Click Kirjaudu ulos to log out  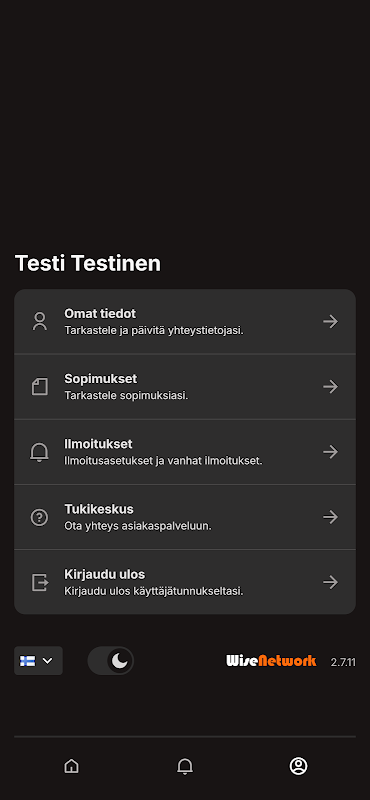point(185,582)
